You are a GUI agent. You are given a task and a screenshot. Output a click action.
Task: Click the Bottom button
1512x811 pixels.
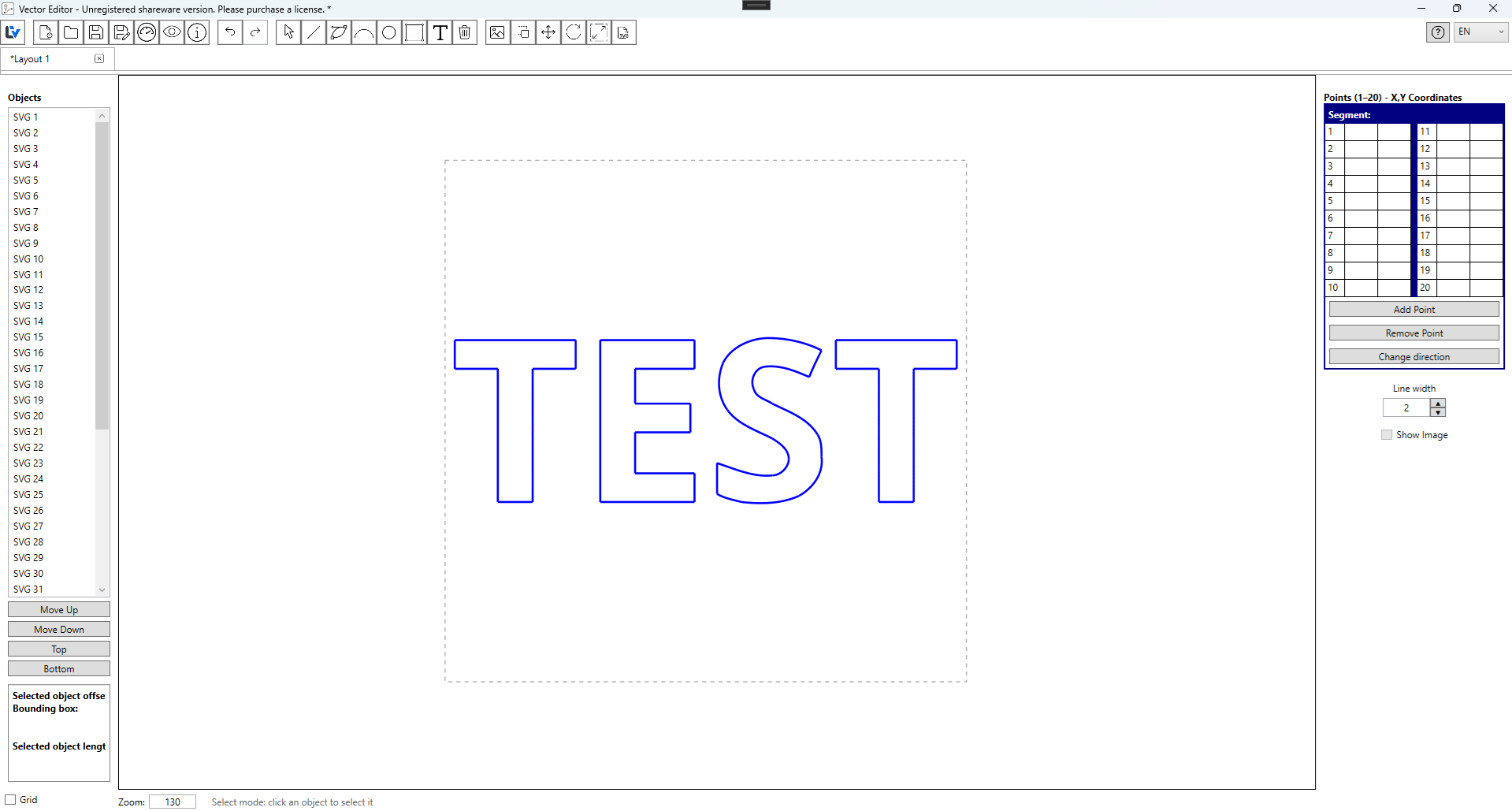59,668
